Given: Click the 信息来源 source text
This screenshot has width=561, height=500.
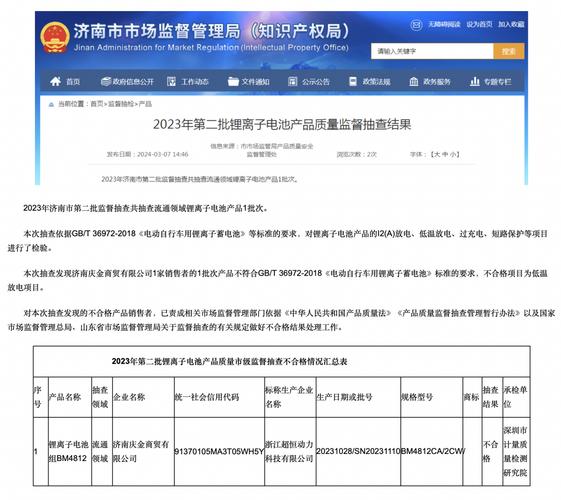Looking at the screenshot, I should 262,150.
